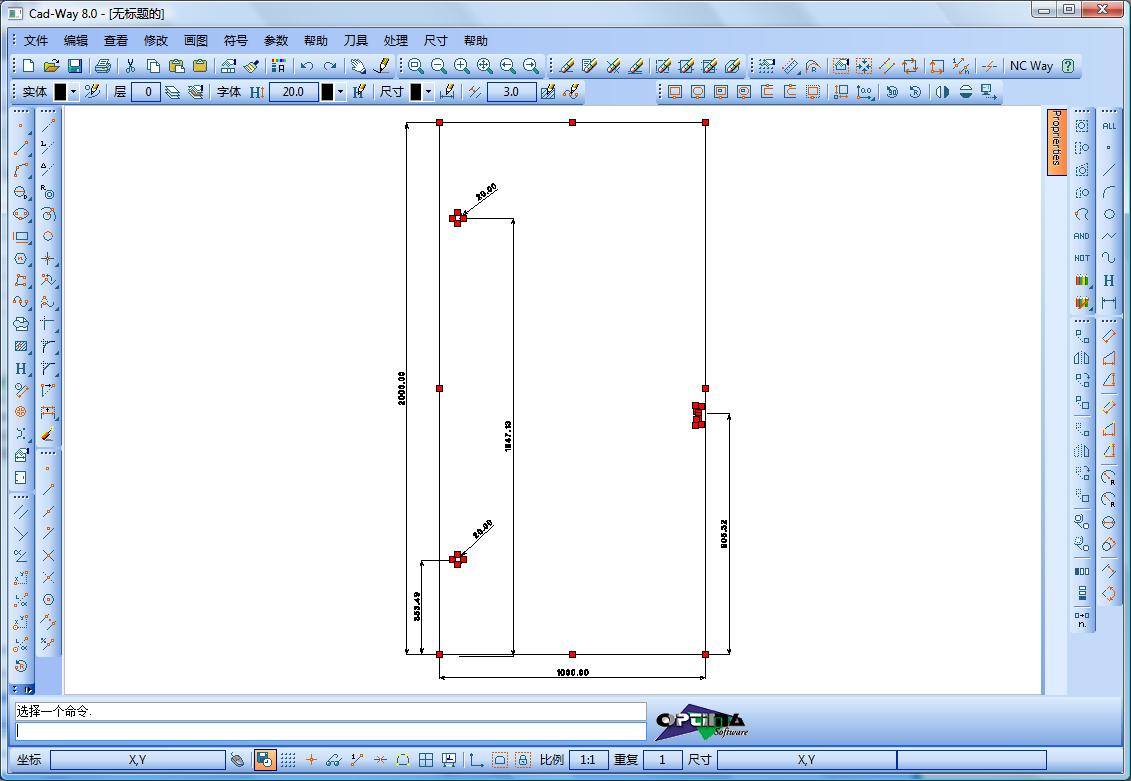Select the text H tool in left toolbar
The height and width of the screenshot is (781, 1131).
point(21,369)
